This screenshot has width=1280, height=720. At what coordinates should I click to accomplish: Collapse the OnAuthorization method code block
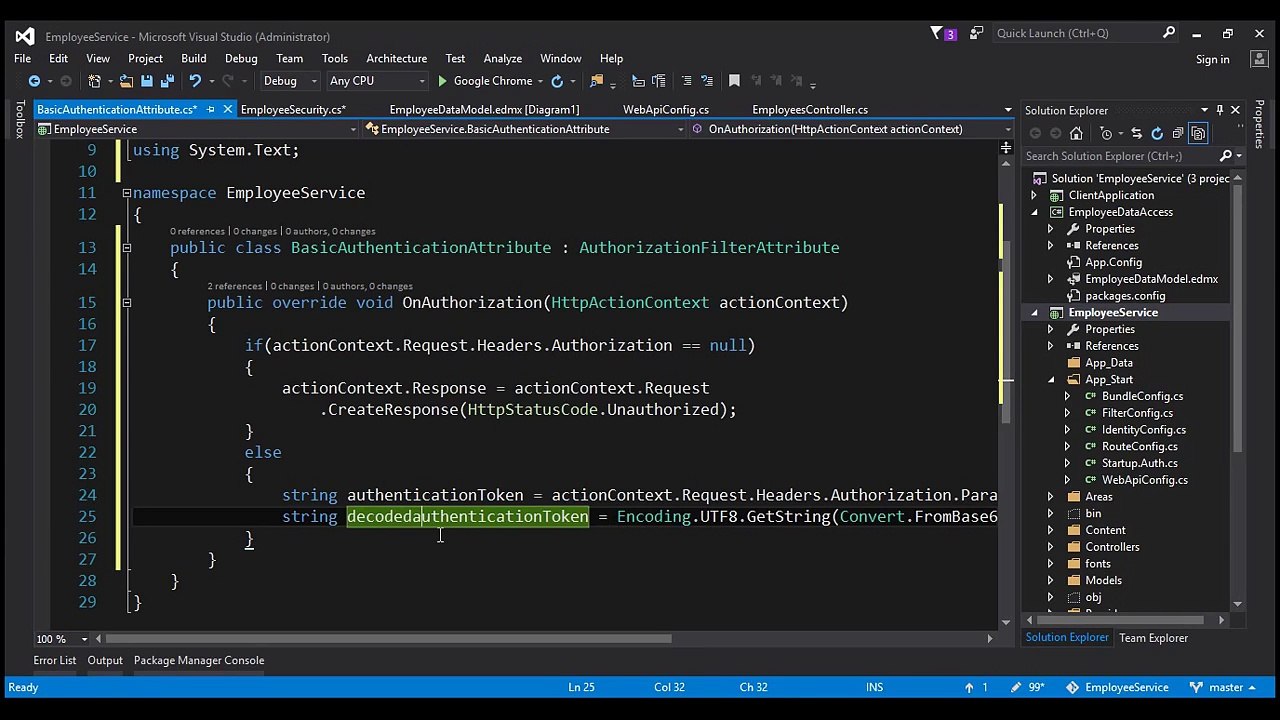[126, 303]
